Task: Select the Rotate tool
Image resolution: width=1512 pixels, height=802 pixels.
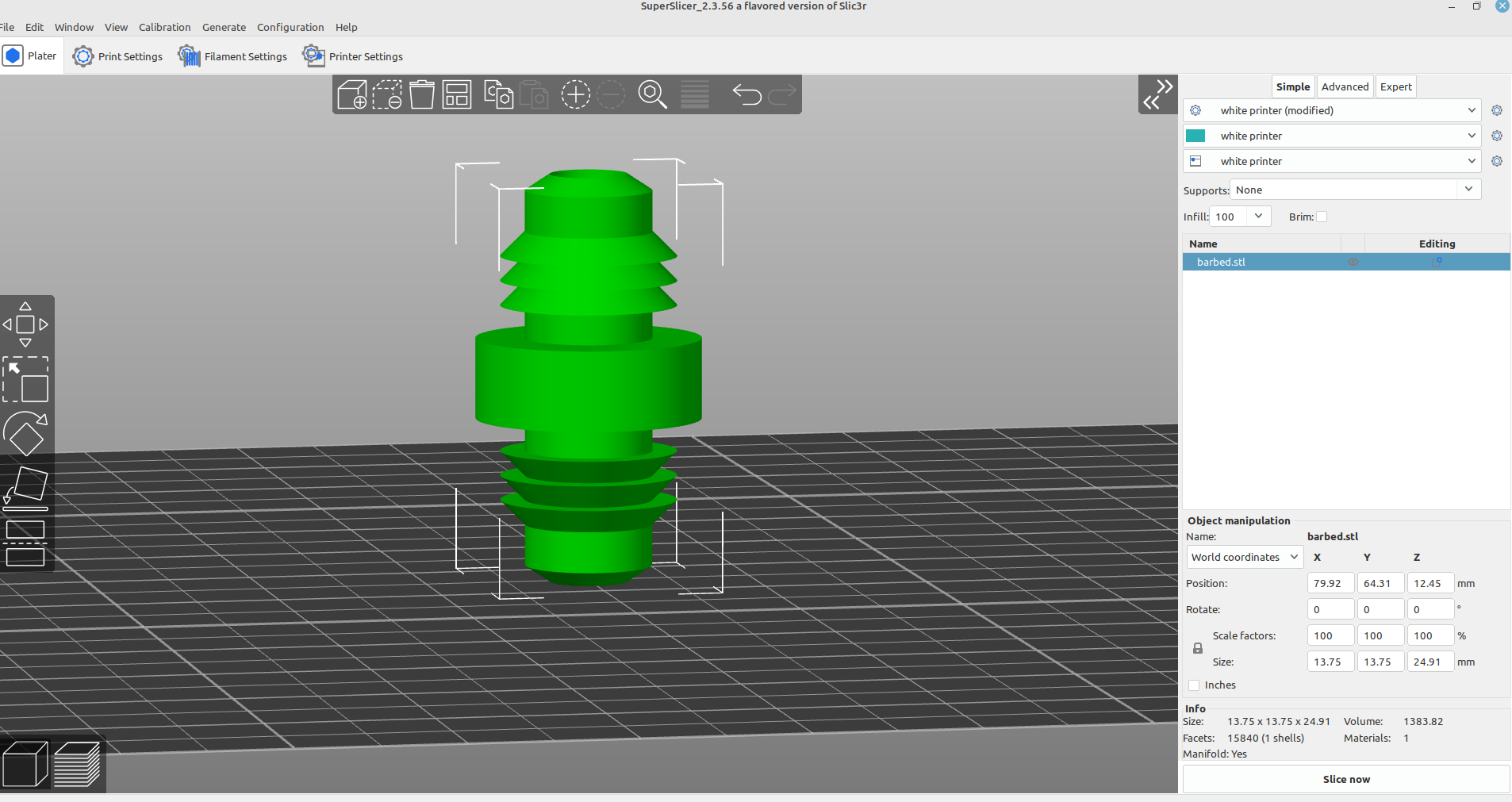Action: coord(26,433)
